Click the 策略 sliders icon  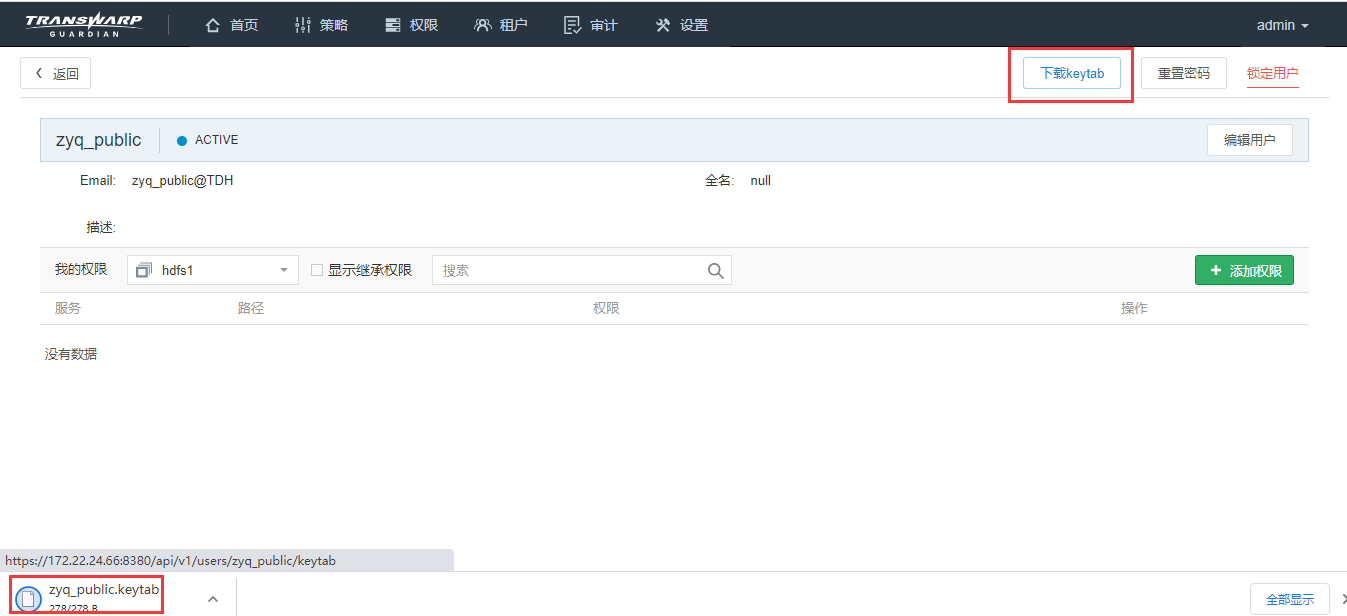(x=303, y=25)
